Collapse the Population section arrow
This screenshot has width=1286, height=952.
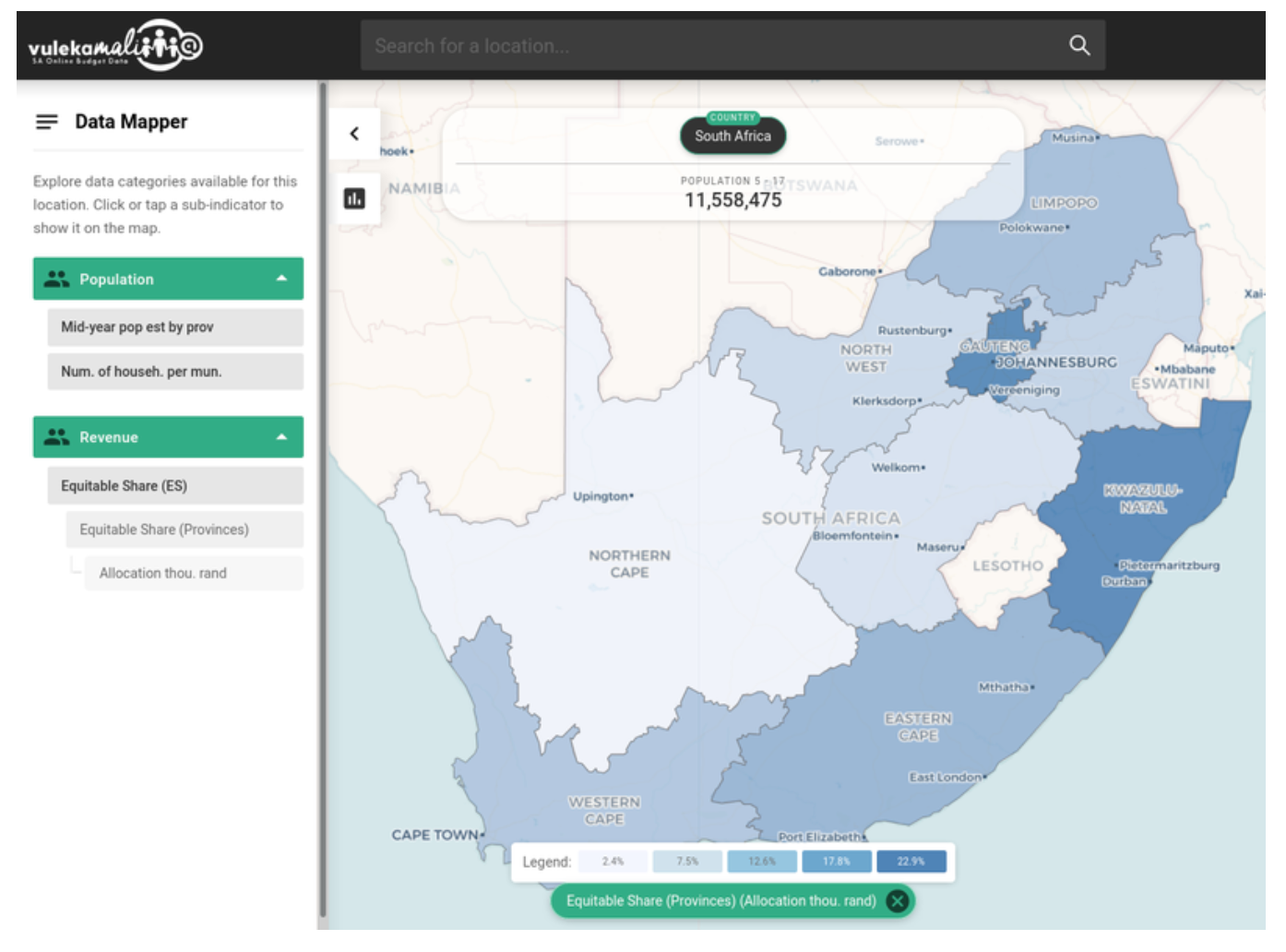281,279
